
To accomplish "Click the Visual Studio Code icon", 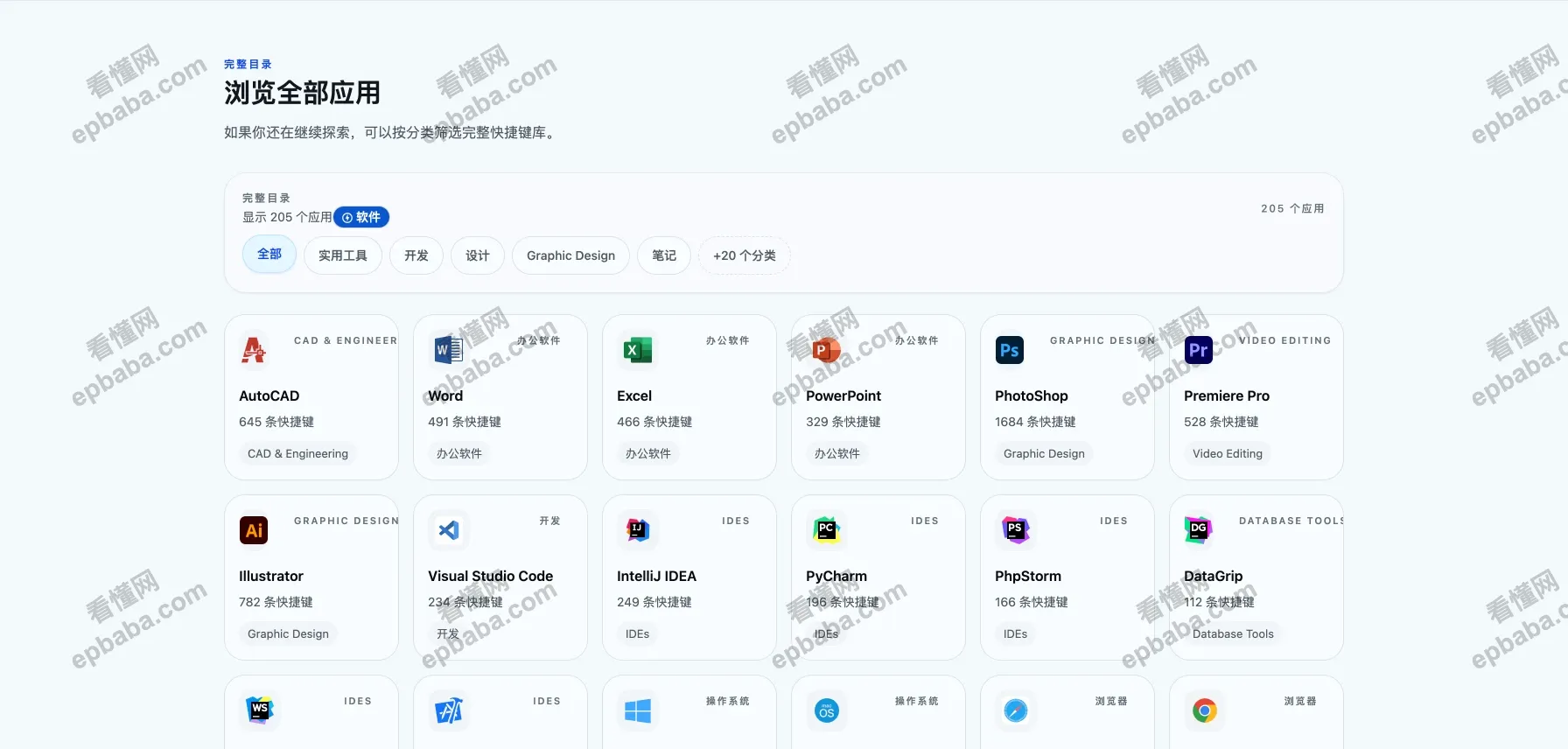I will 449,530.
